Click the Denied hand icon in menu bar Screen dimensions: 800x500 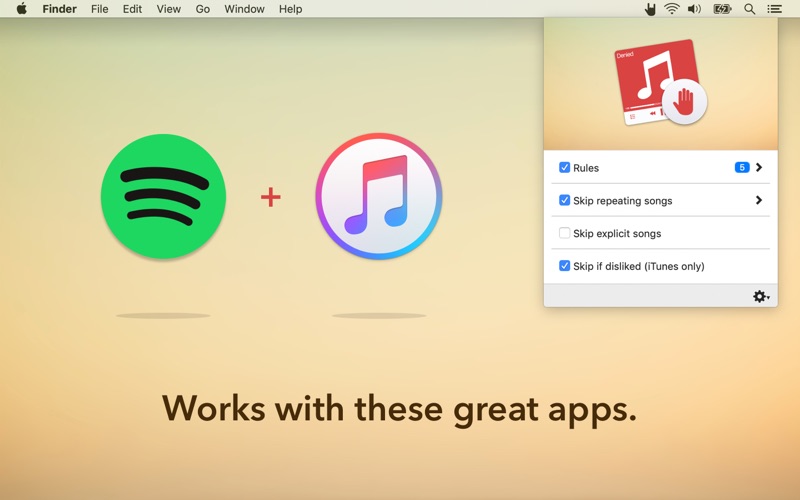649,9
